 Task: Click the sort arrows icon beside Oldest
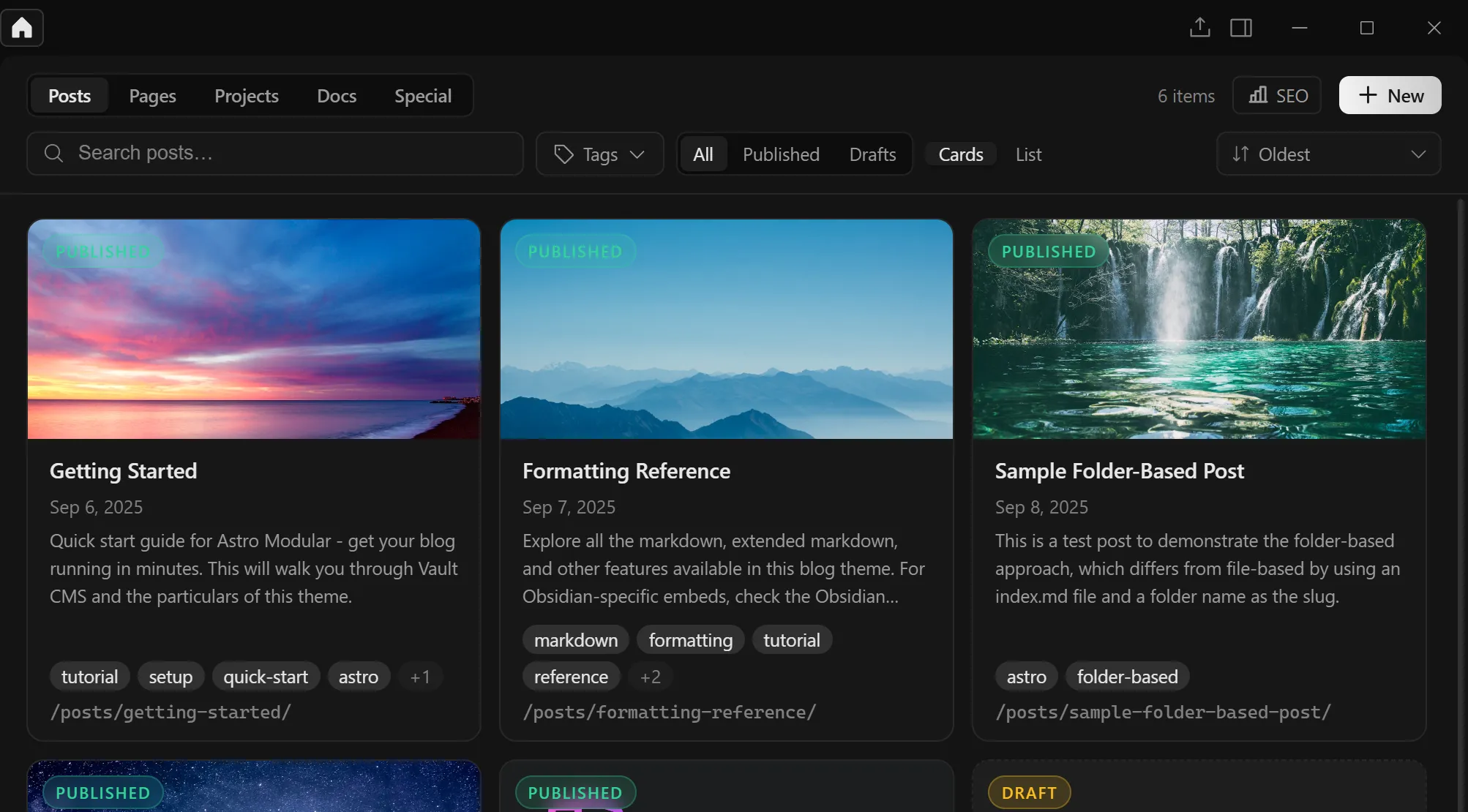tap(1240, 154)
